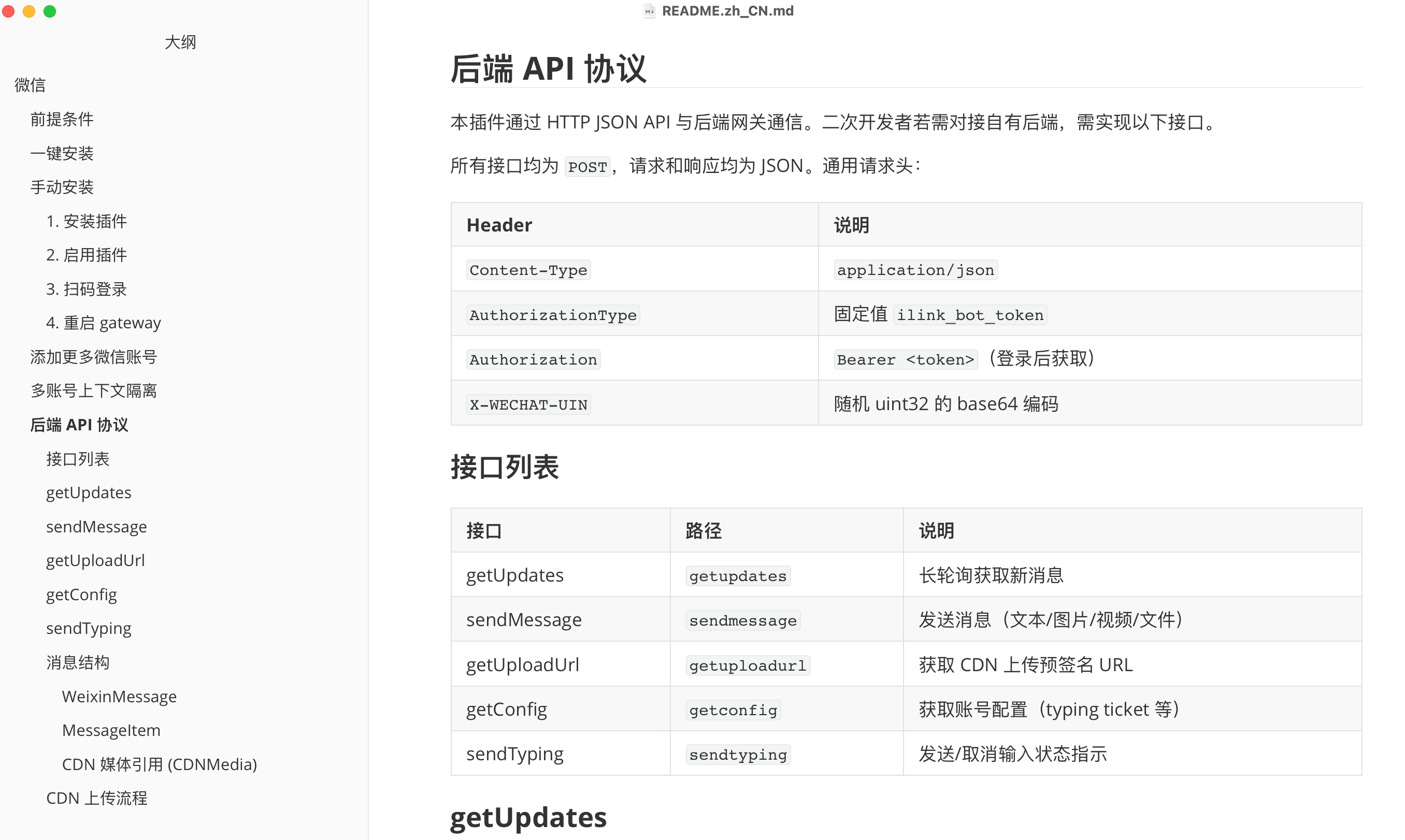Click the markdown file icon in title bar

pyautogui.click(x=649, y=11)
